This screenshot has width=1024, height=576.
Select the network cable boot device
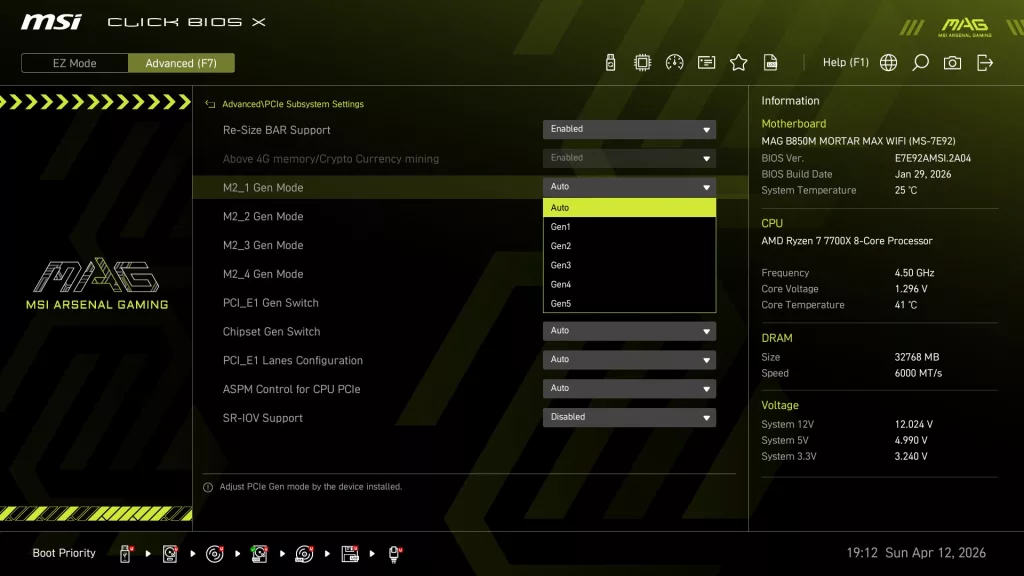394,554
